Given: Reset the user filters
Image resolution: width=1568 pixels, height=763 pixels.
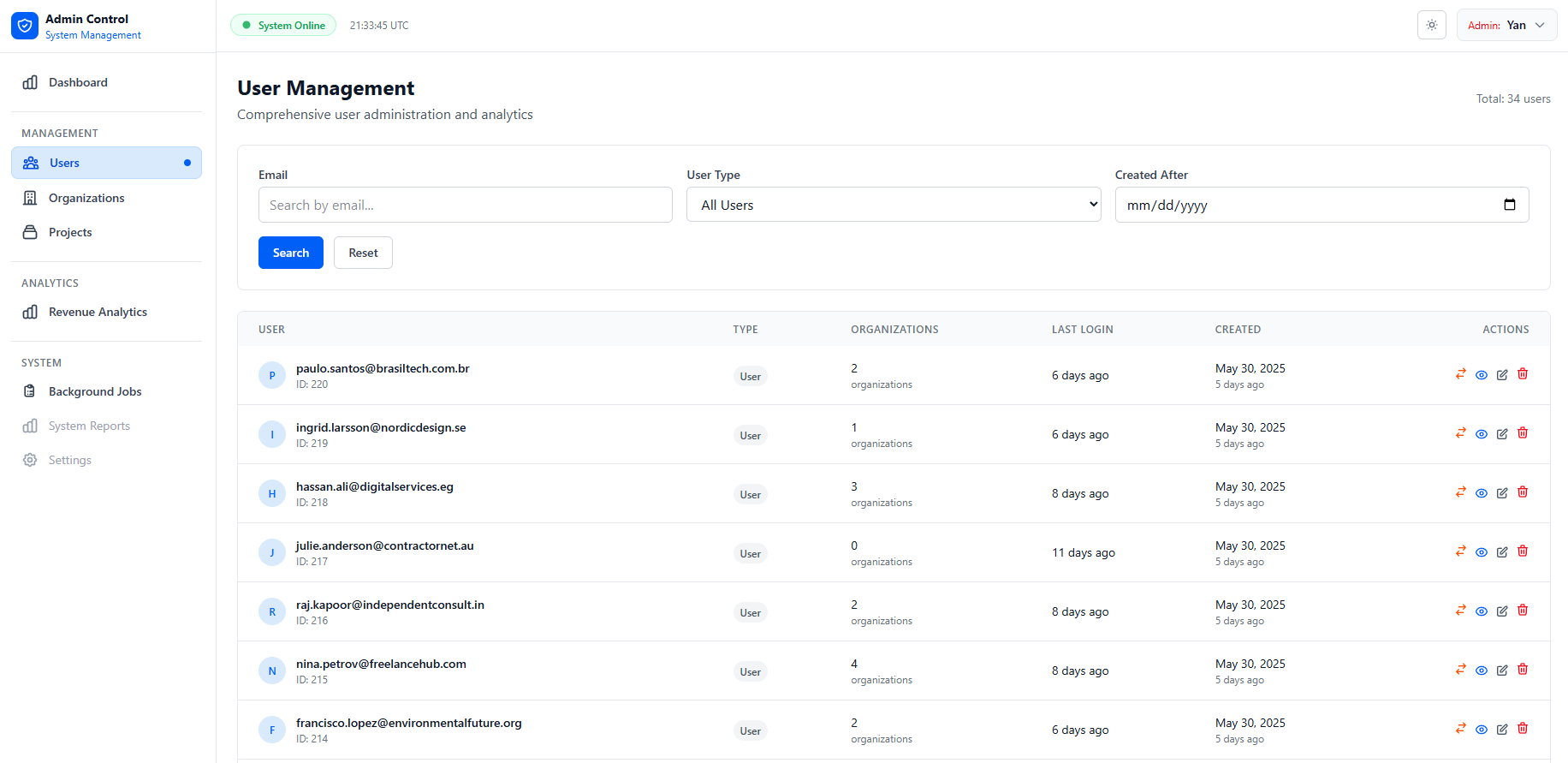Looking at the screenshot, I should click(363, 253).
